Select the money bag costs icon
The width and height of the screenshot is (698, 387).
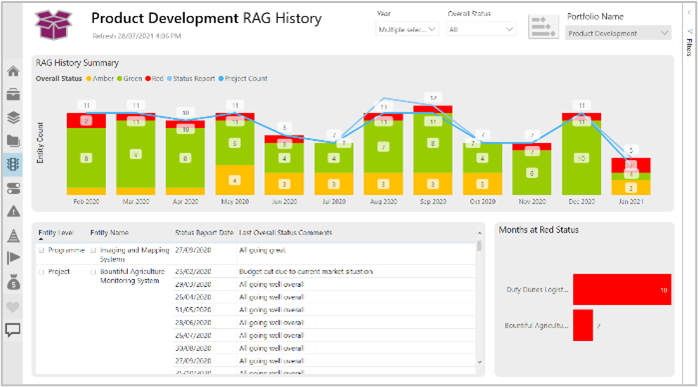[x=13, y=282]
